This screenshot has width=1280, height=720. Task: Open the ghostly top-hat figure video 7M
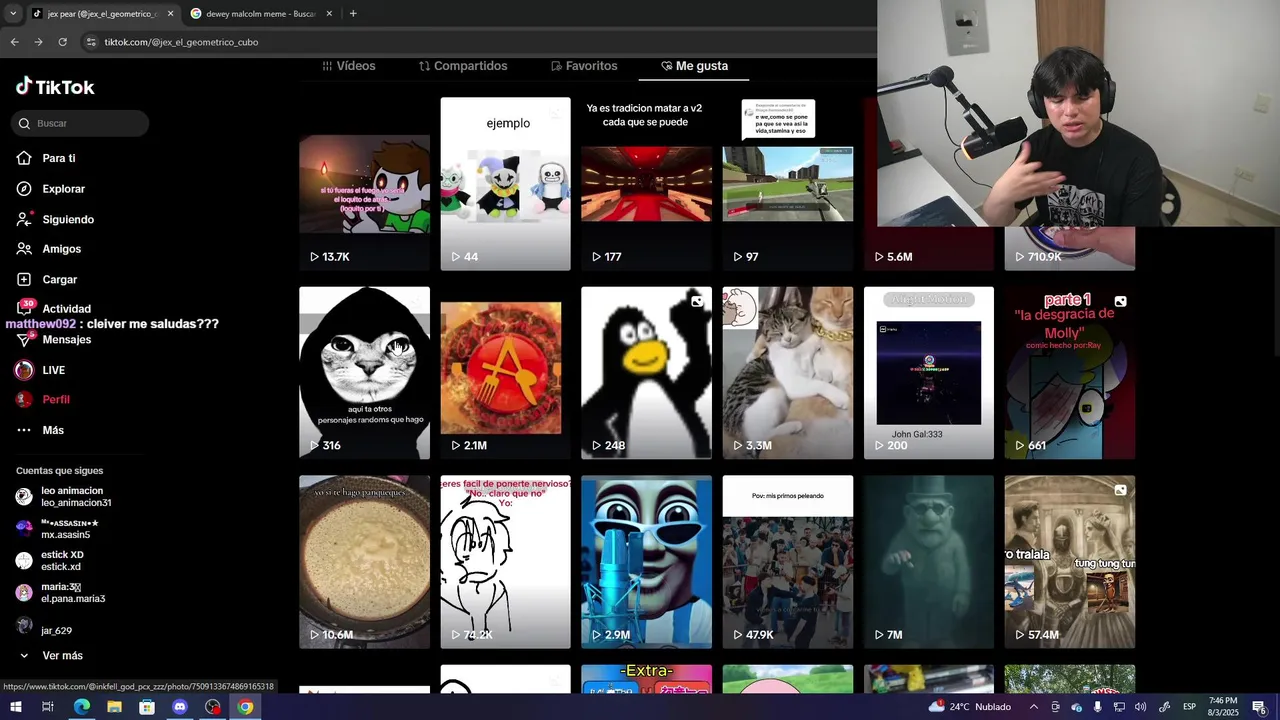click(929, 562)
